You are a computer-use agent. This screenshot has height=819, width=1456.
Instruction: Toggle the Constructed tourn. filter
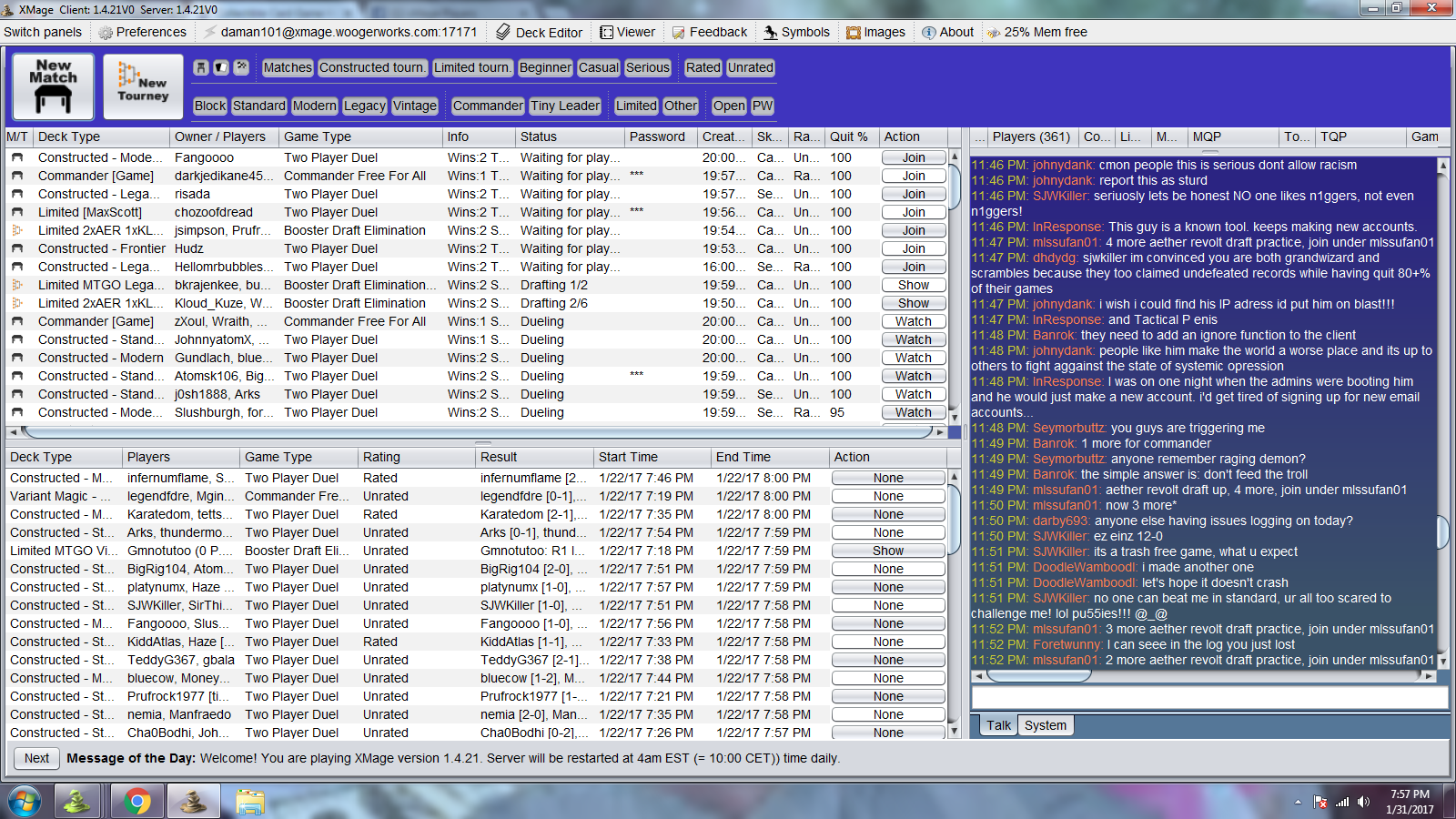point(372,67)
